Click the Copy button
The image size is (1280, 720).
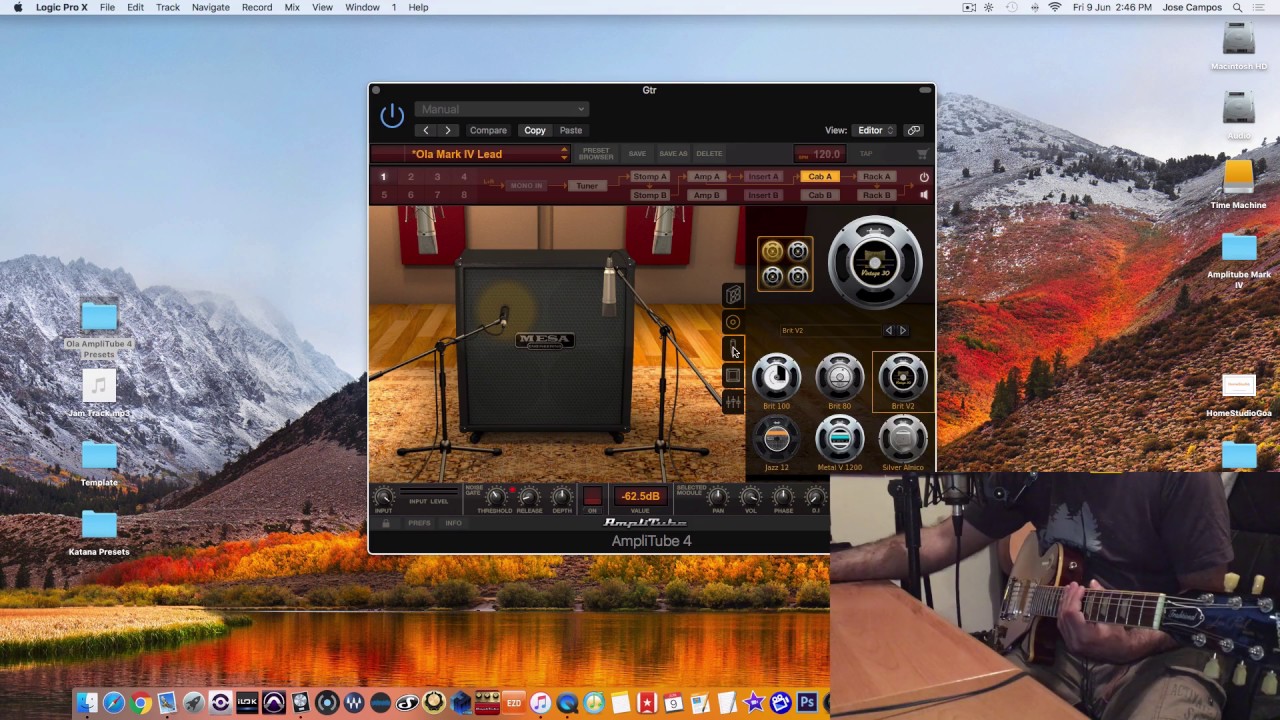pos(535,130)
